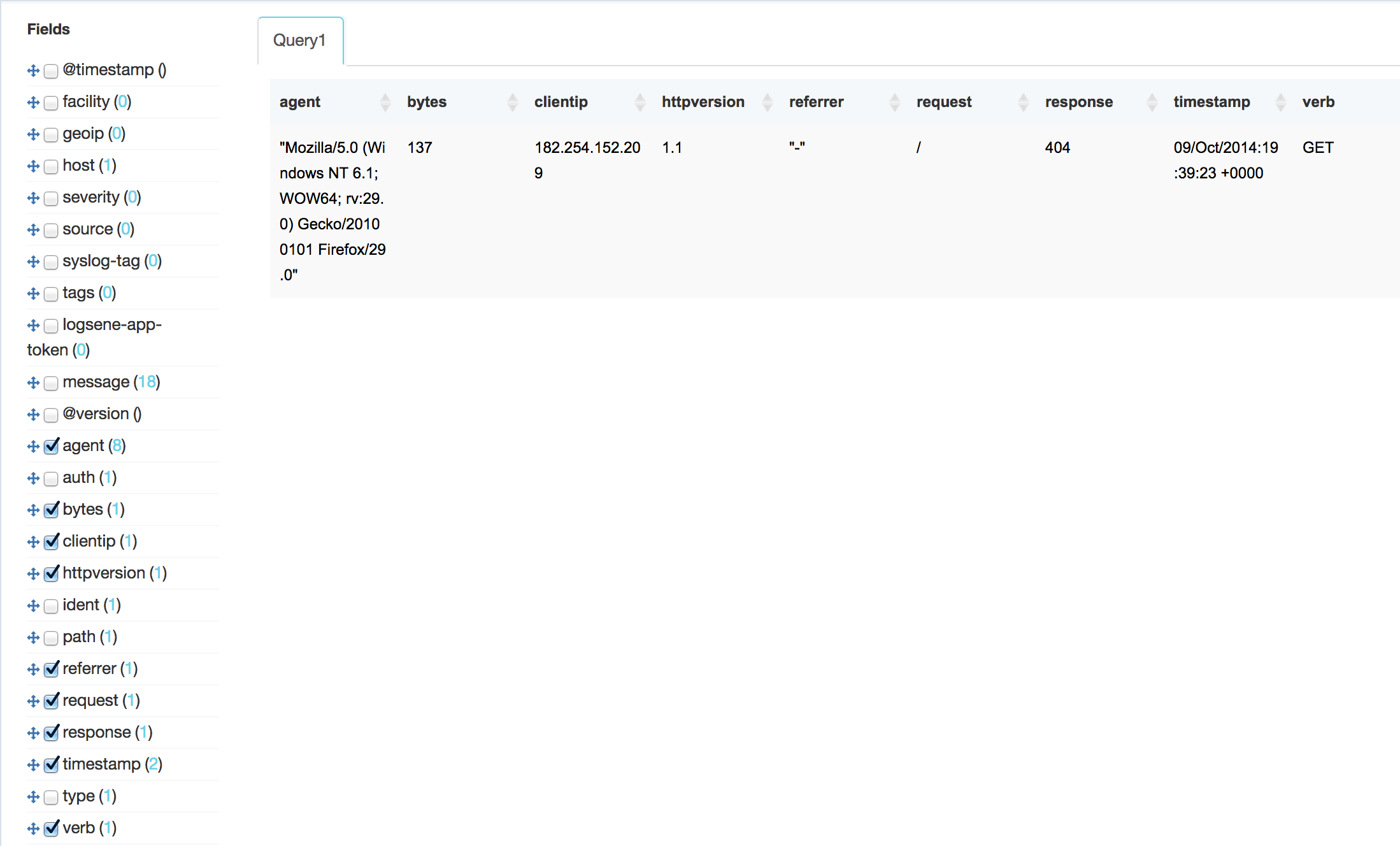Open the Query1 tab
Screen dimensions: 1400x846
coord(300,41)
